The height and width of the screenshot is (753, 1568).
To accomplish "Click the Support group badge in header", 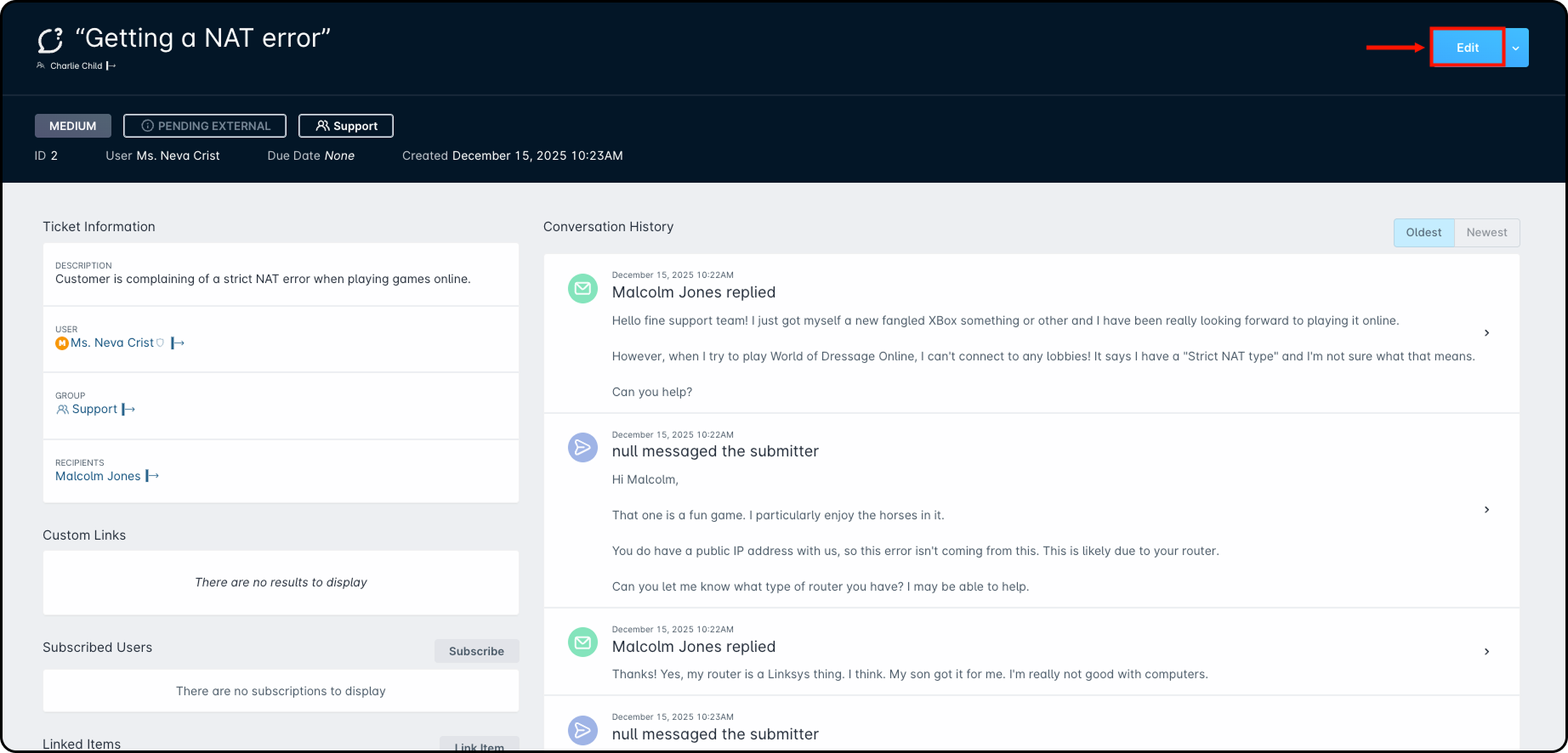I will click(x=346, y=126).
